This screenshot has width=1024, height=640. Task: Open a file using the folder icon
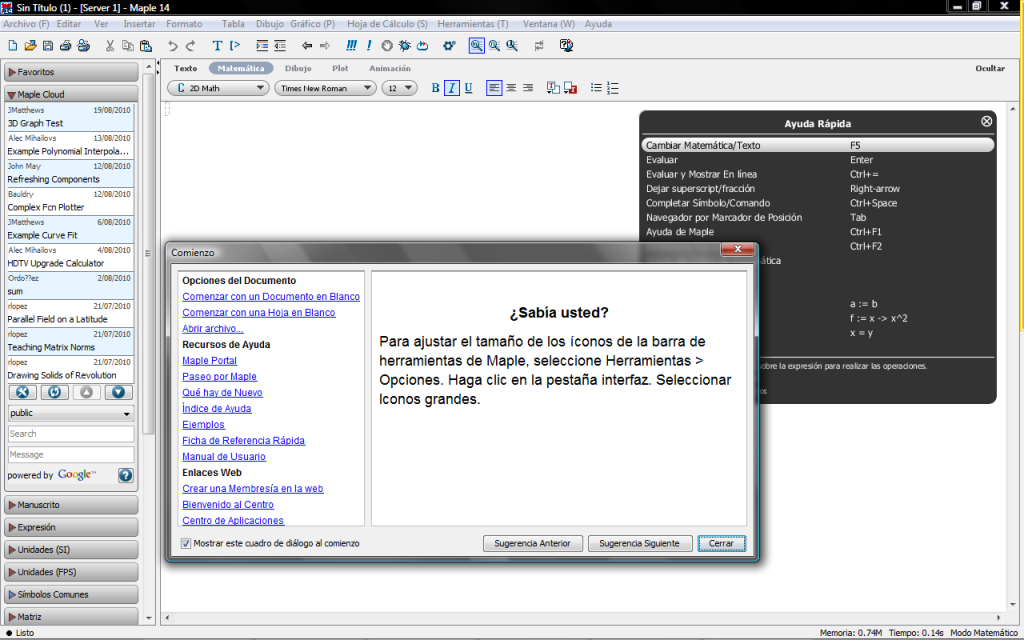30,46
